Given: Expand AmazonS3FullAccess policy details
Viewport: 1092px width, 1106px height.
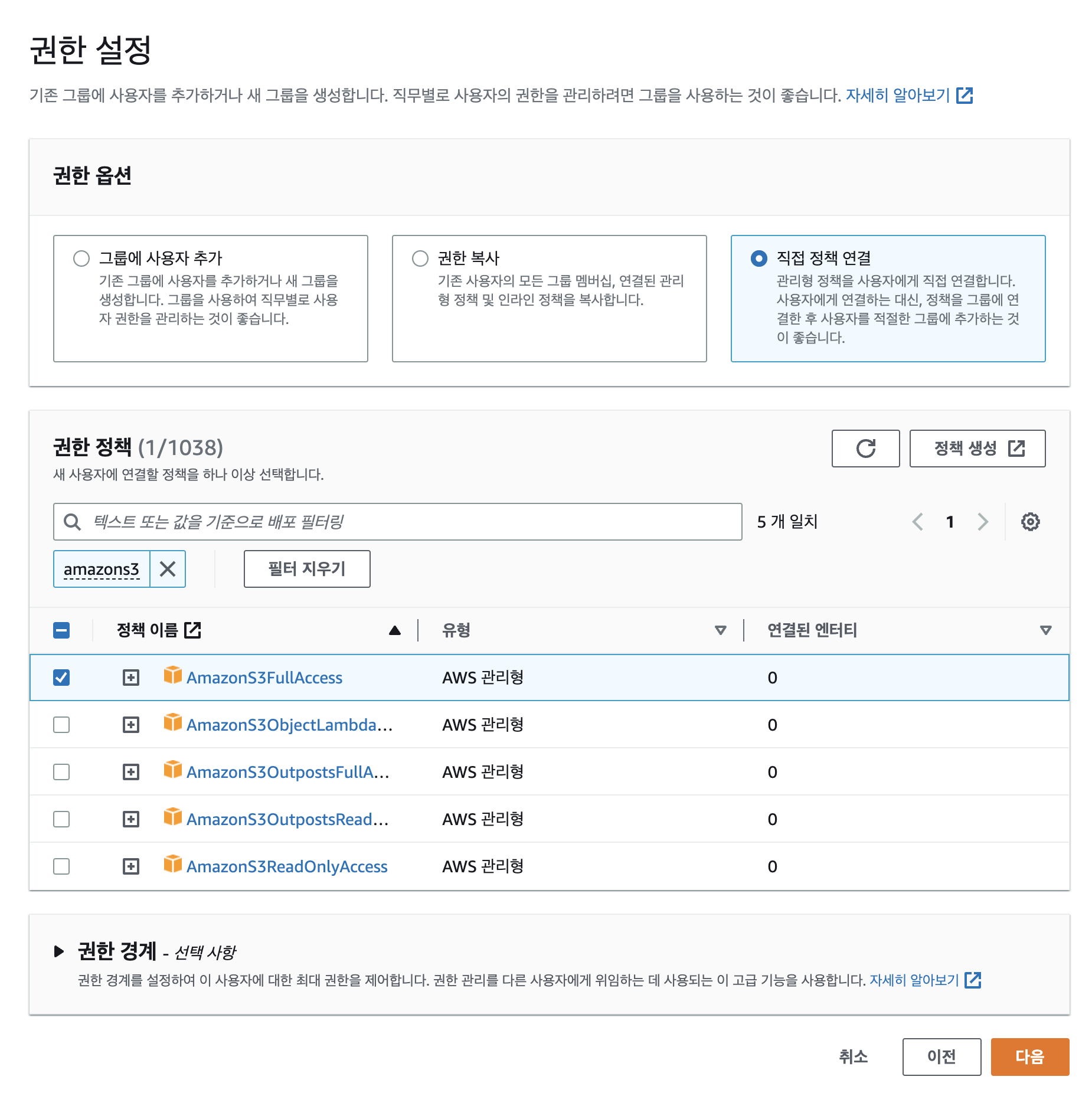Looking at the screenshot, I should tap(131, 678).
